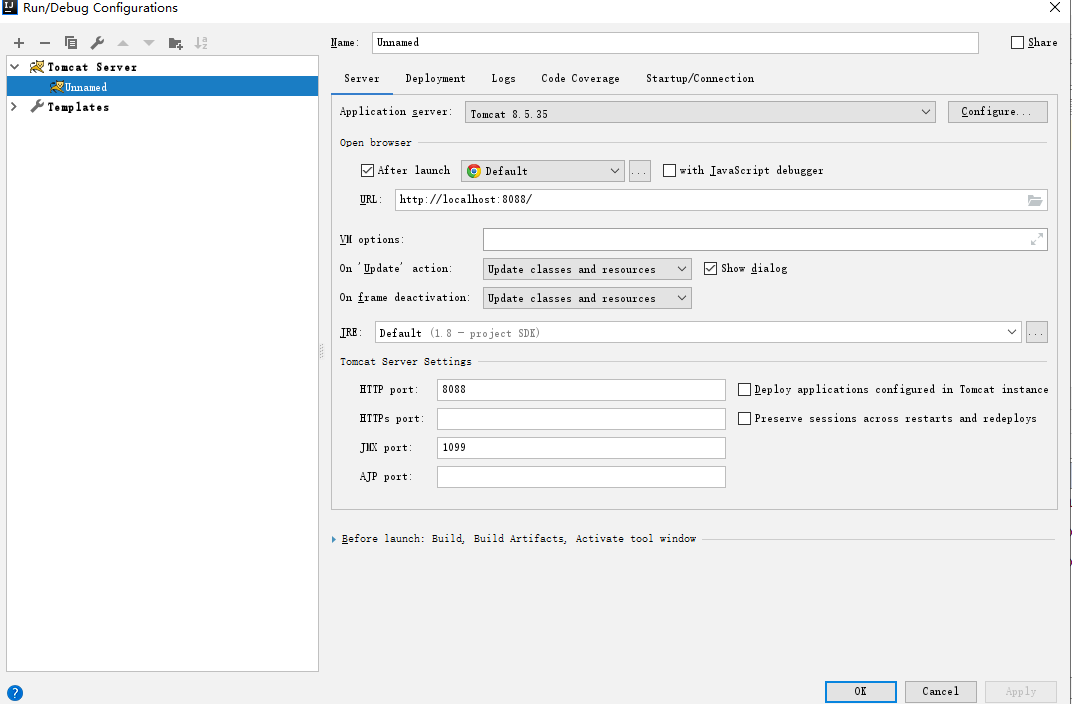Open the Application server dropdown
Image resolution: width=1072 pixels, height=704 pixels.
pyautogui.click(x=700, y=112)
